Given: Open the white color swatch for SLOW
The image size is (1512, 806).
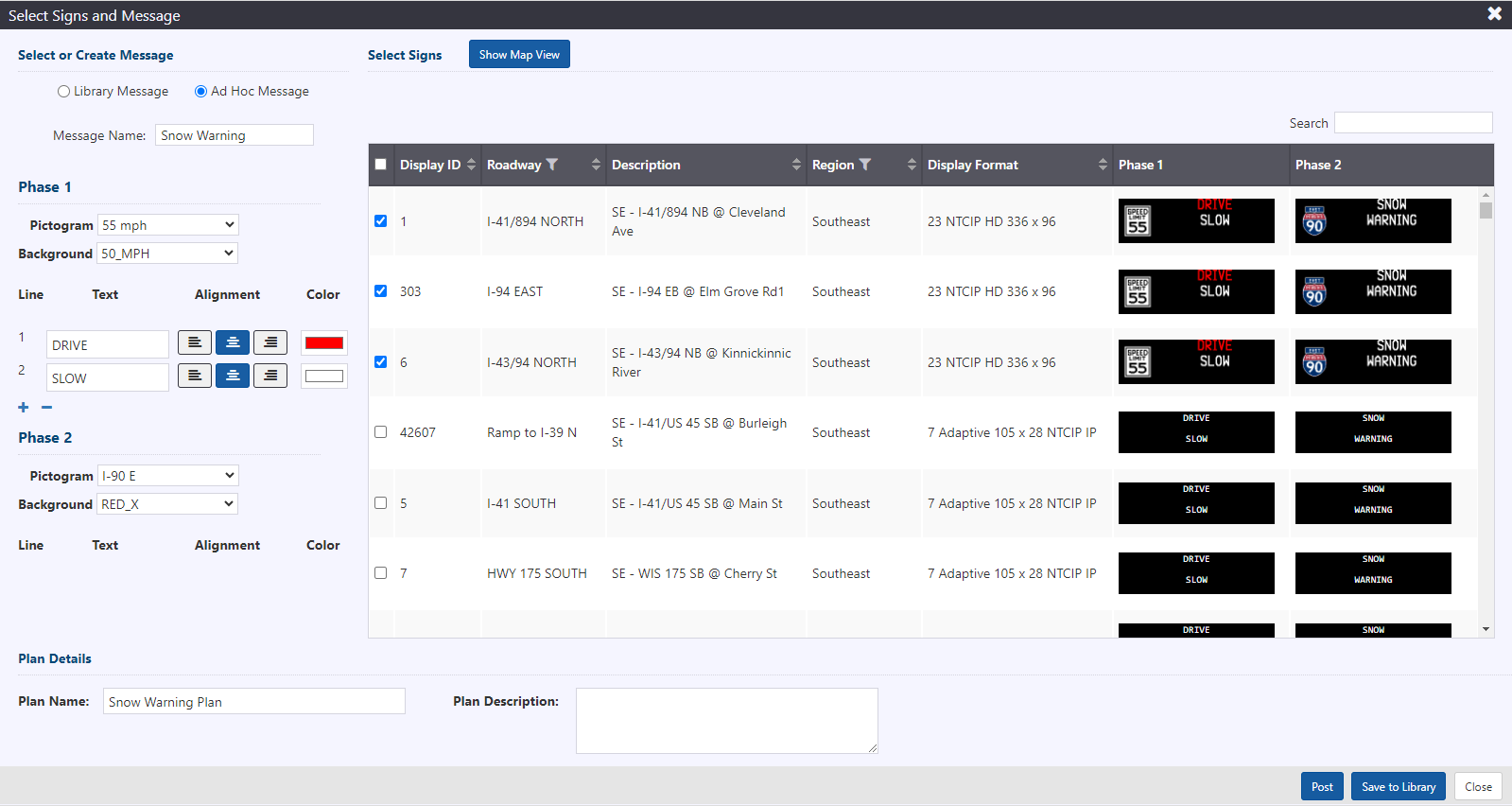Looking at the screenshot, I should tap(324, 376).
